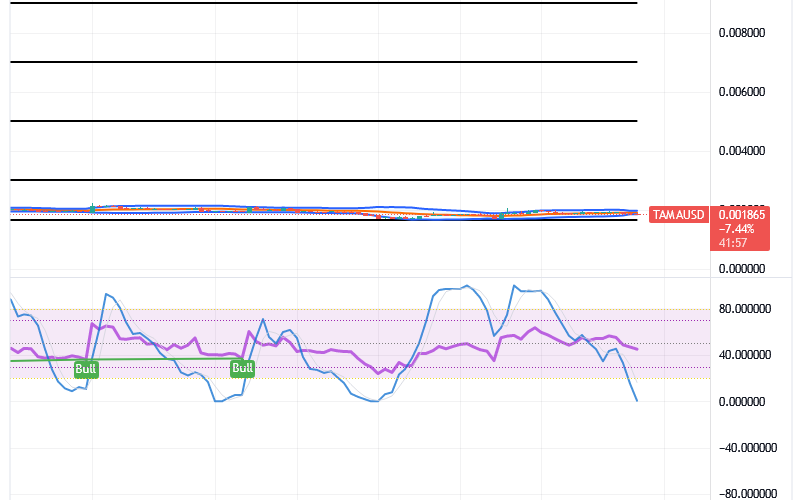The image size is (802, 500).
Task: Click the -7.44% change value
Action: 736,229
